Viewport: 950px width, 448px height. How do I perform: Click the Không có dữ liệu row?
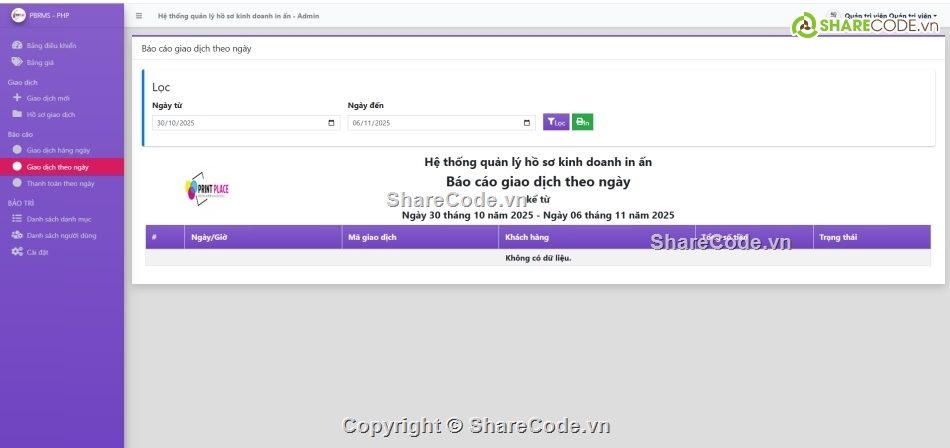pos(538,258)
